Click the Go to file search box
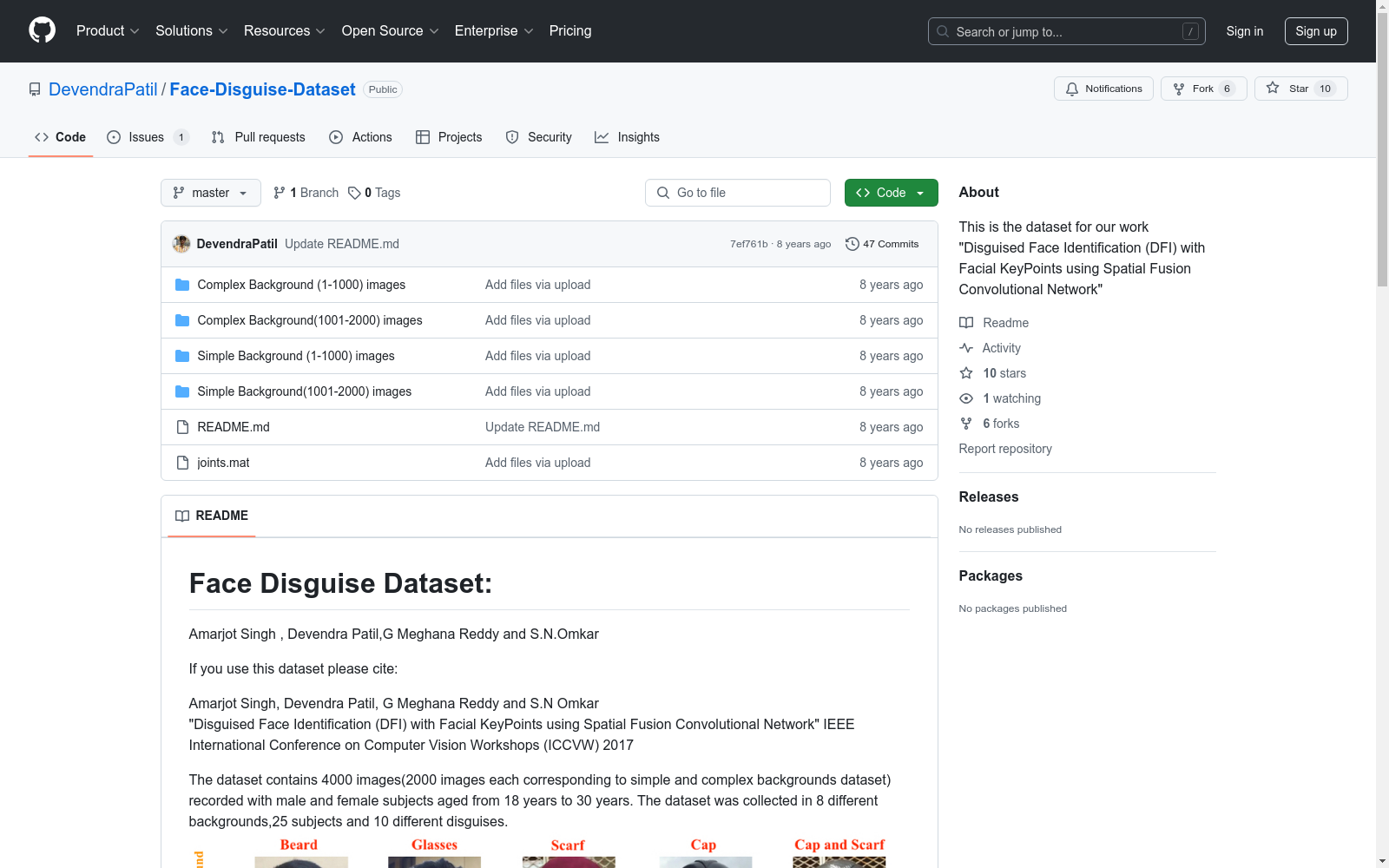The width and height of the screenshot is (1389, 868). [x=738, y=193]
